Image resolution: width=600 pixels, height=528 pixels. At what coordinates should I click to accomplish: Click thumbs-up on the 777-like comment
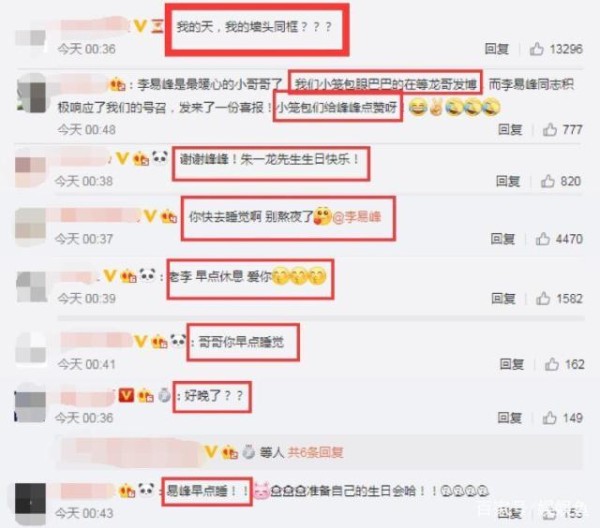click(549, 130)
